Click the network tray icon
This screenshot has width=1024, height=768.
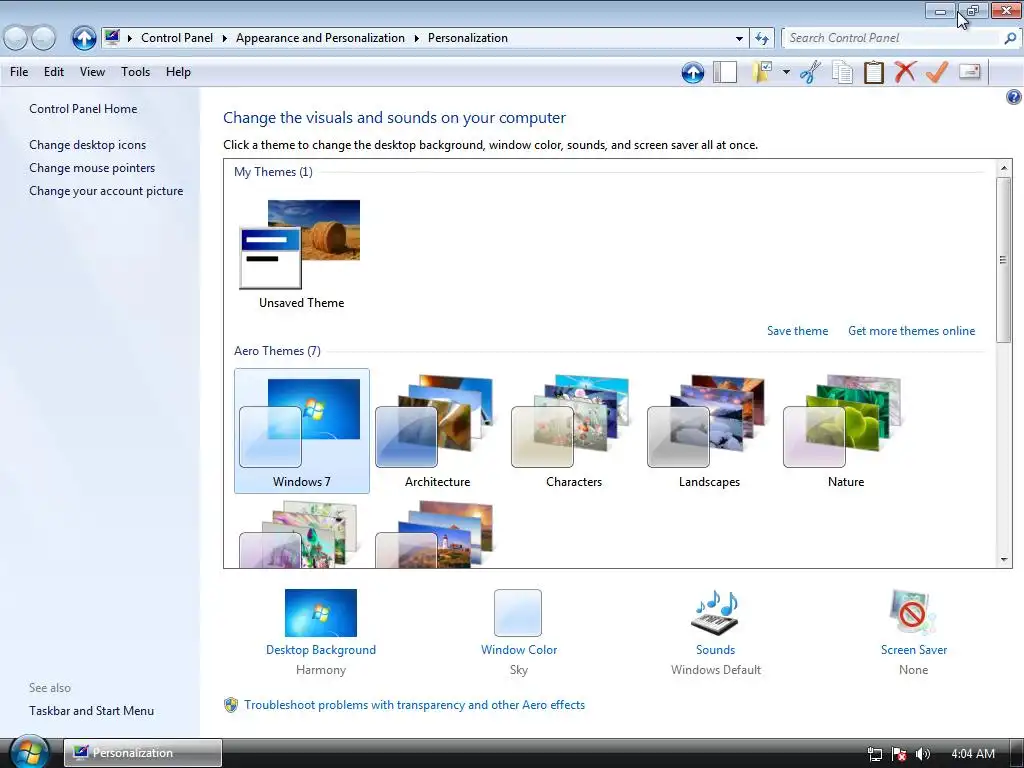coord(874,754)
